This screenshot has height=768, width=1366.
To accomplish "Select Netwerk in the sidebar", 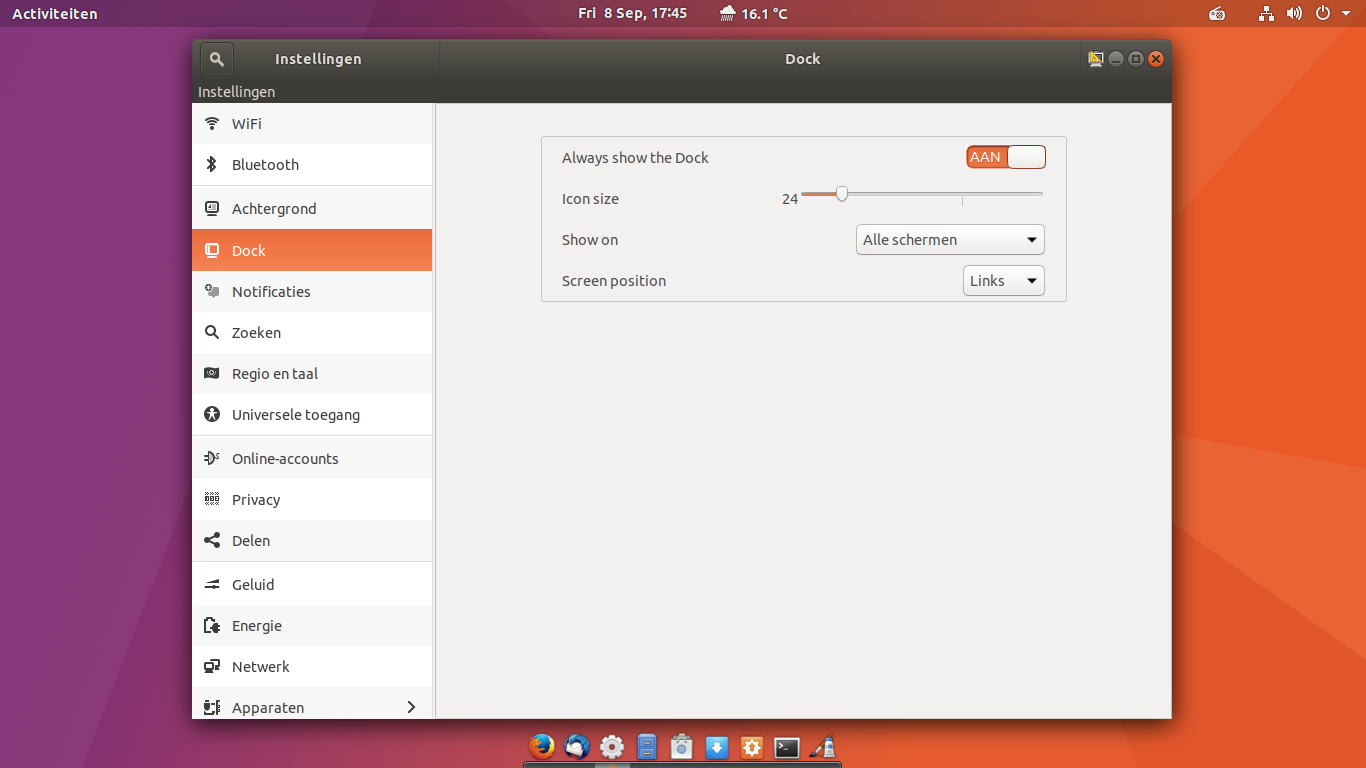I will (x=312, y=667).
